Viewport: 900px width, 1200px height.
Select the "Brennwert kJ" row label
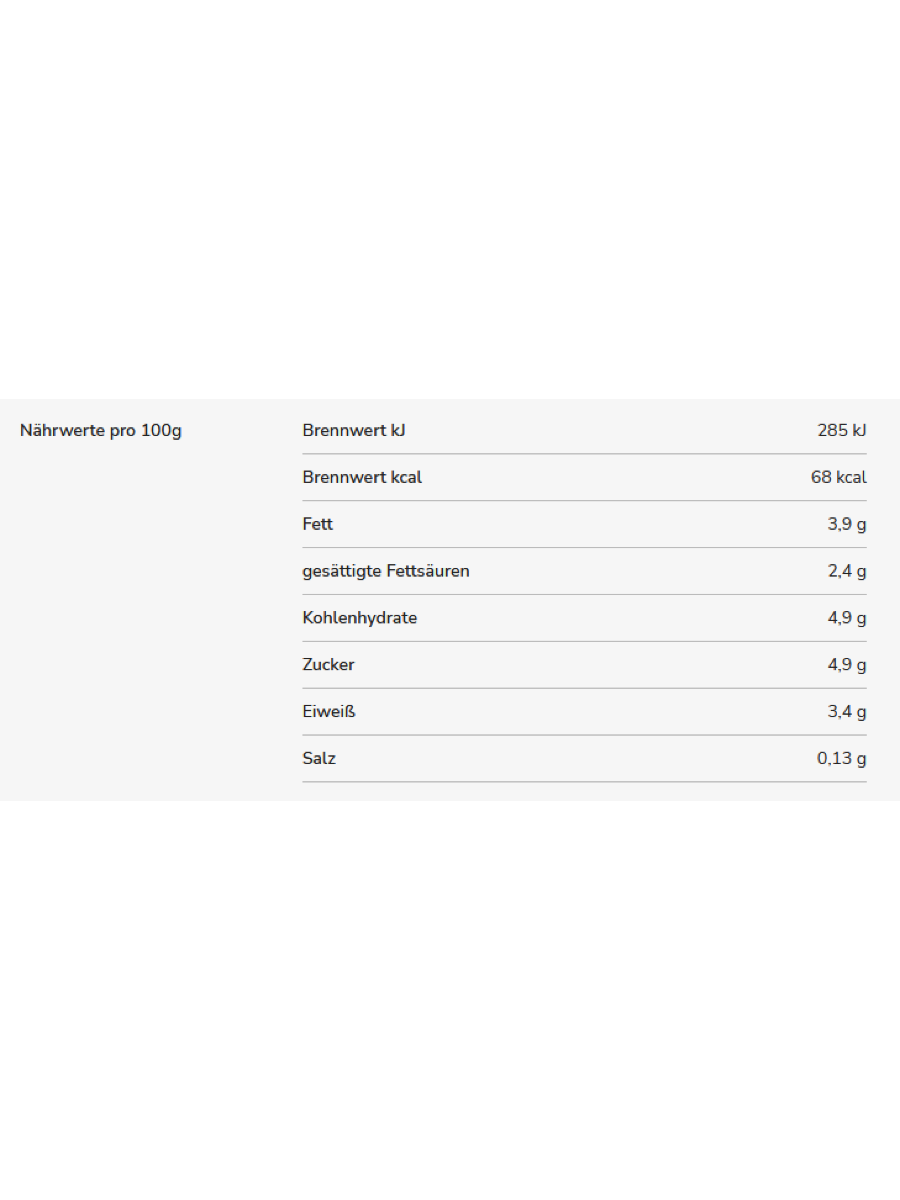[354, 431]
